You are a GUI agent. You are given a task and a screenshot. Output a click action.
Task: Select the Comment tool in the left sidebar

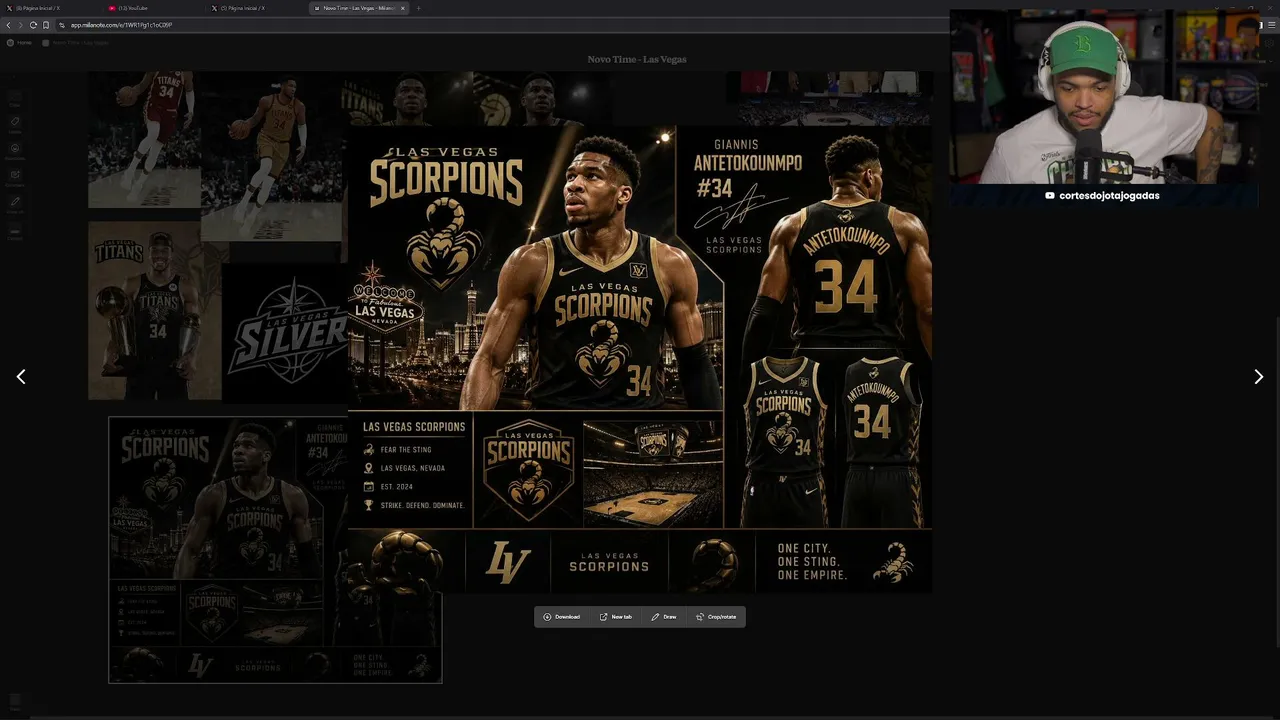coord(15,179)
